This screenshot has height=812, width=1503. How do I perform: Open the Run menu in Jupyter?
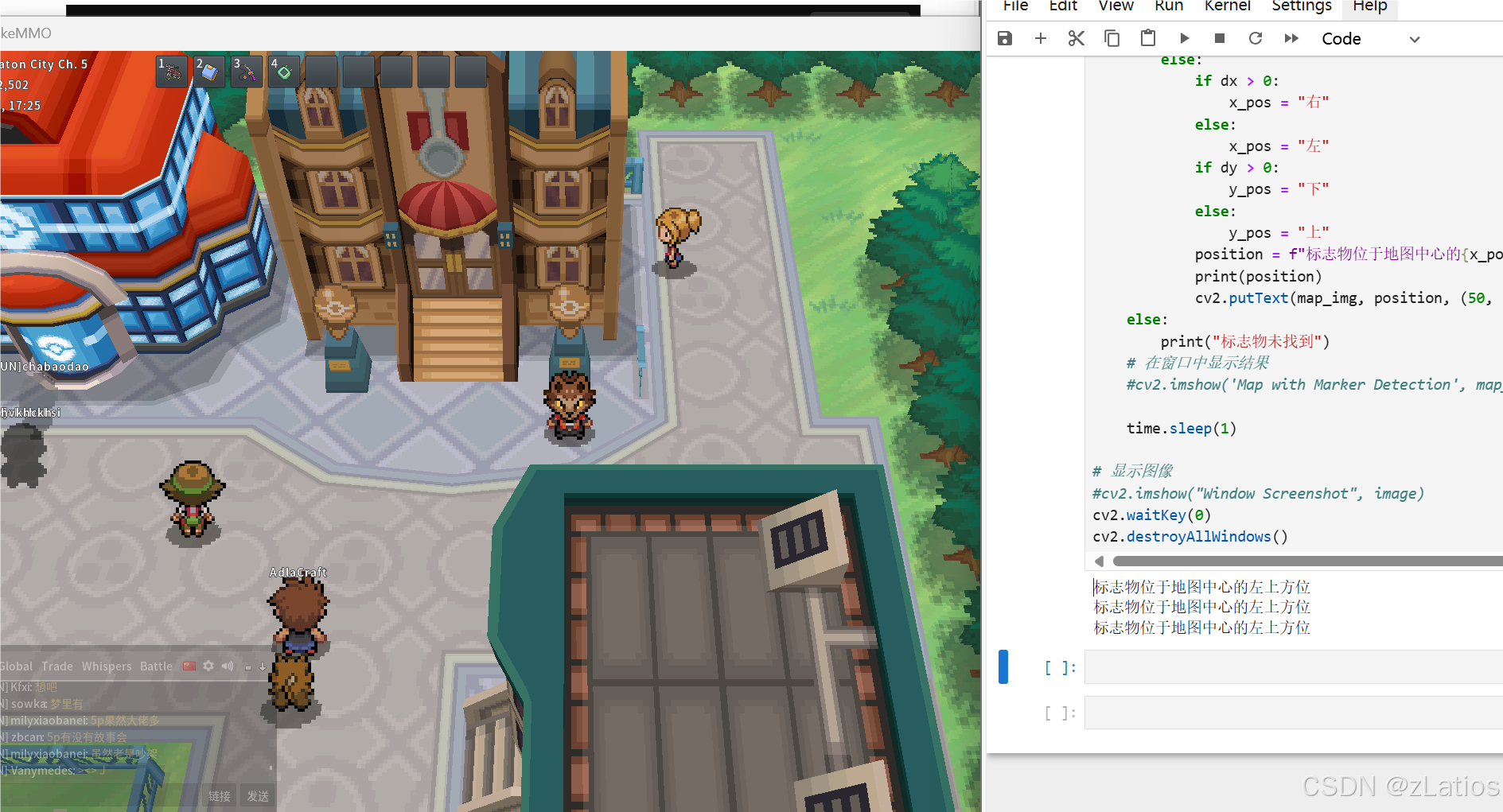pos(1169,6)
